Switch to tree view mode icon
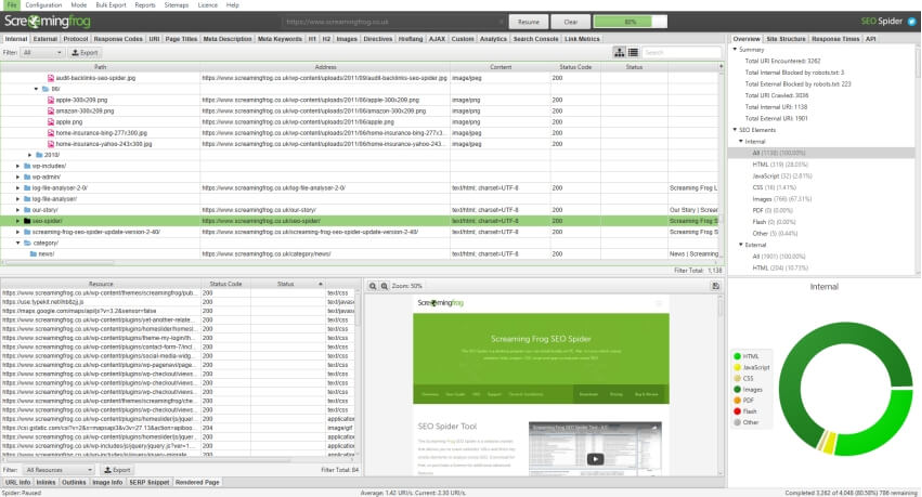 [x=620, y=52]
